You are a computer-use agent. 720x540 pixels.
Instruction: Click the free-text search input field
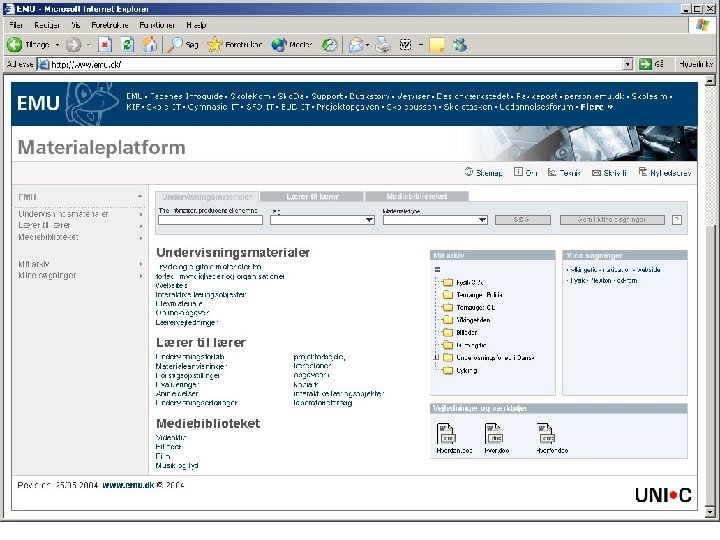click(210, 220)
